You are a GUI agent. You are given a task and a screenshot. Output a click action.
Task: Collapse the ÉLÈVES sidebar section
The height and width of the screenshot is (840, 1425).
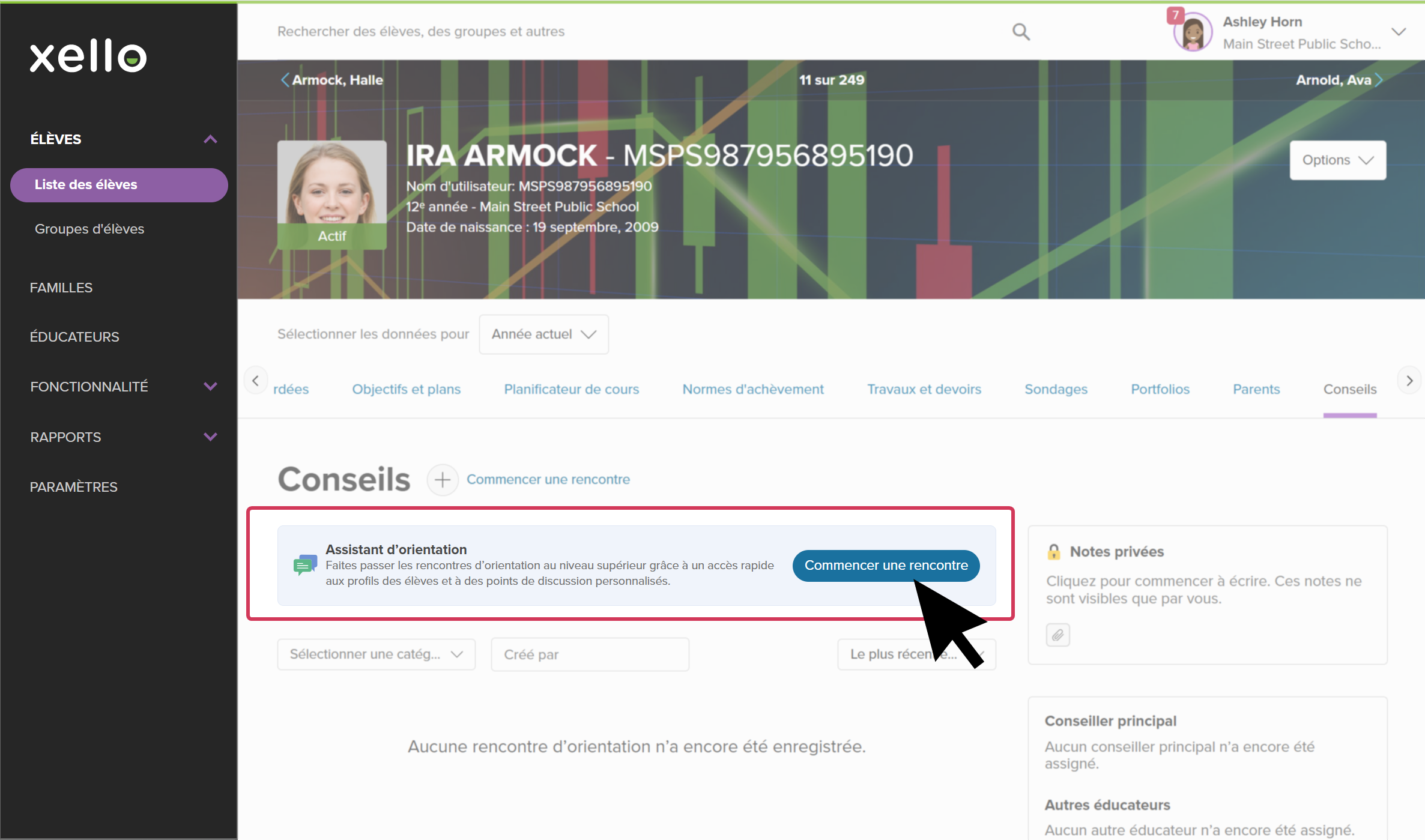210,139
